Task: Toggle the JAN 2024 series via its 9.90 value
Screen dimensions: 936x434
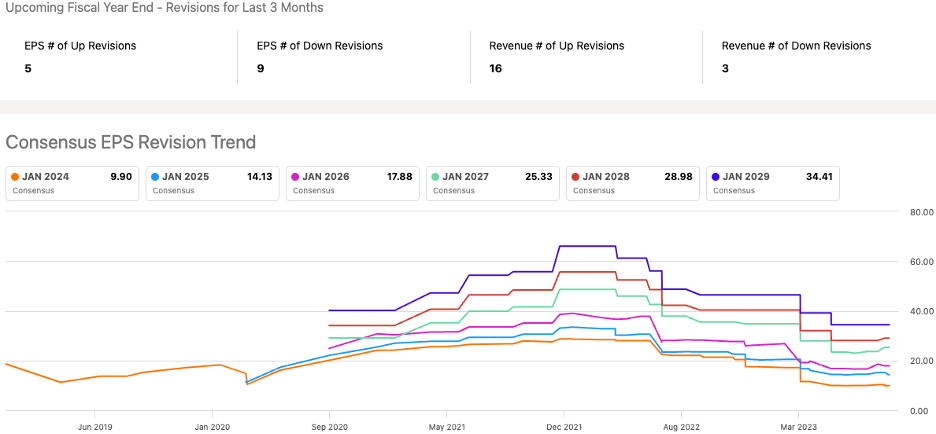Action: click(121, 177)
